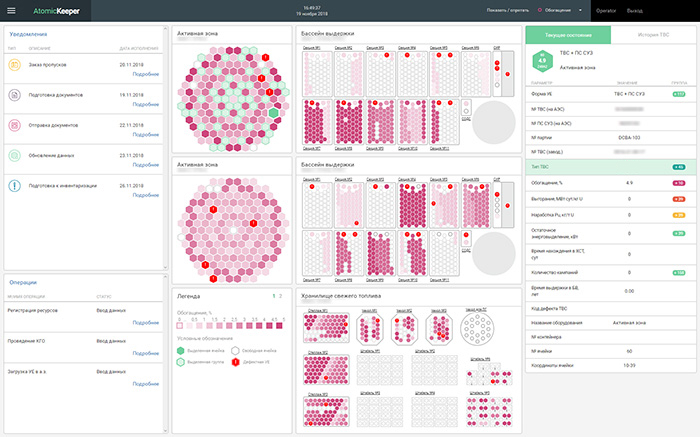The width and height of the screenshot is (700, 437).
Task: Click the Обновление данных notification icon
Action: pyautogui.click(x=15, y=155)
